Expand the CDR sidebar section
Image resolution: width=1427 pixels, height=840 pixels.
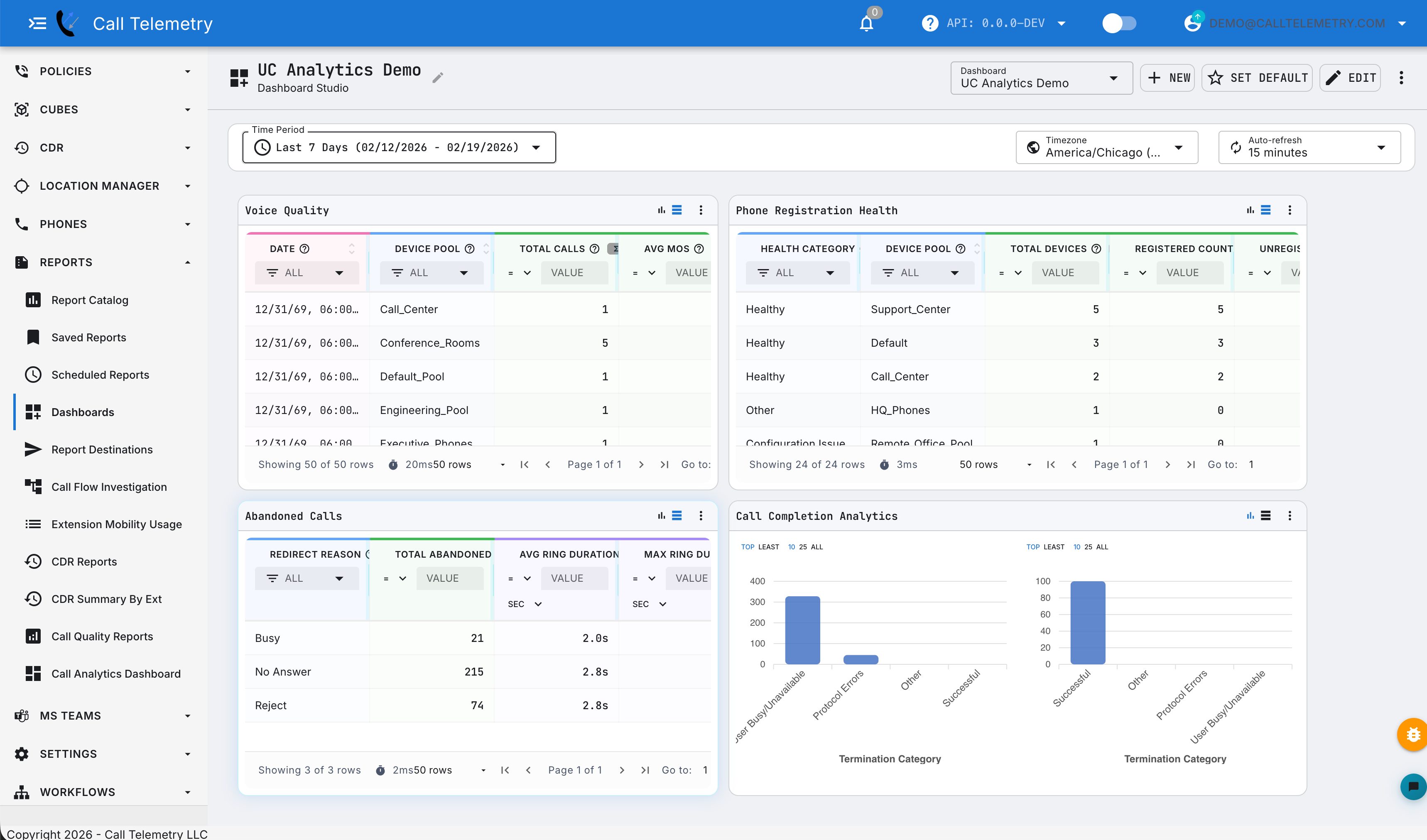[104, 148]
